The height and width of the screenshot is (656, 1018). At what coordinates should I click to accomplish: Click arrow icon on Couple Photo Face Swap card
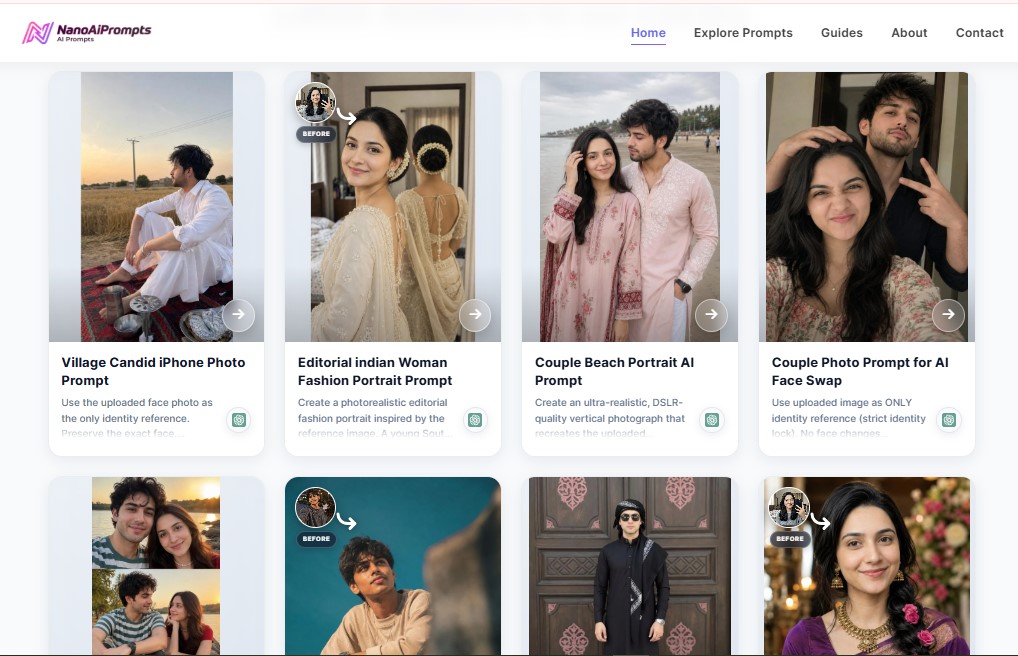click(x=949, y=315)
